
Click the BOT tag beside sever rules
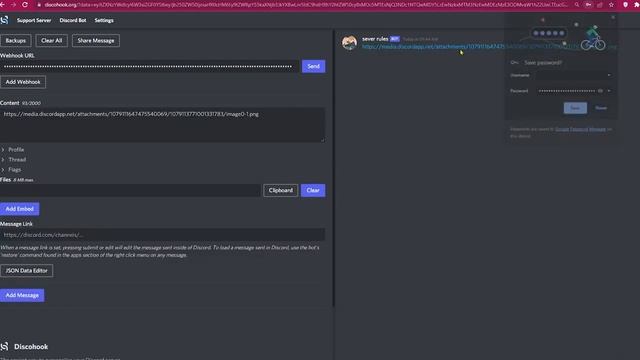coord(394,39)
